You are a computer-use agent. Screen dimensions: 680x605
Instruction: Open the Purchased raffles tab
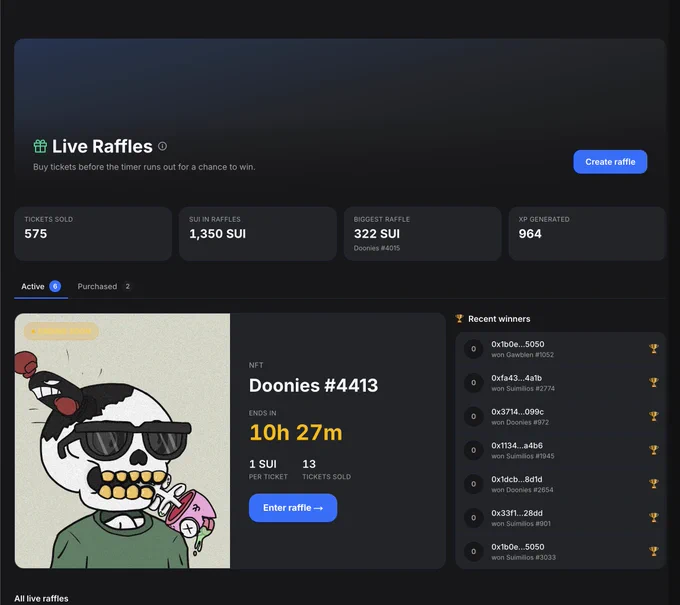pos(104,286)
